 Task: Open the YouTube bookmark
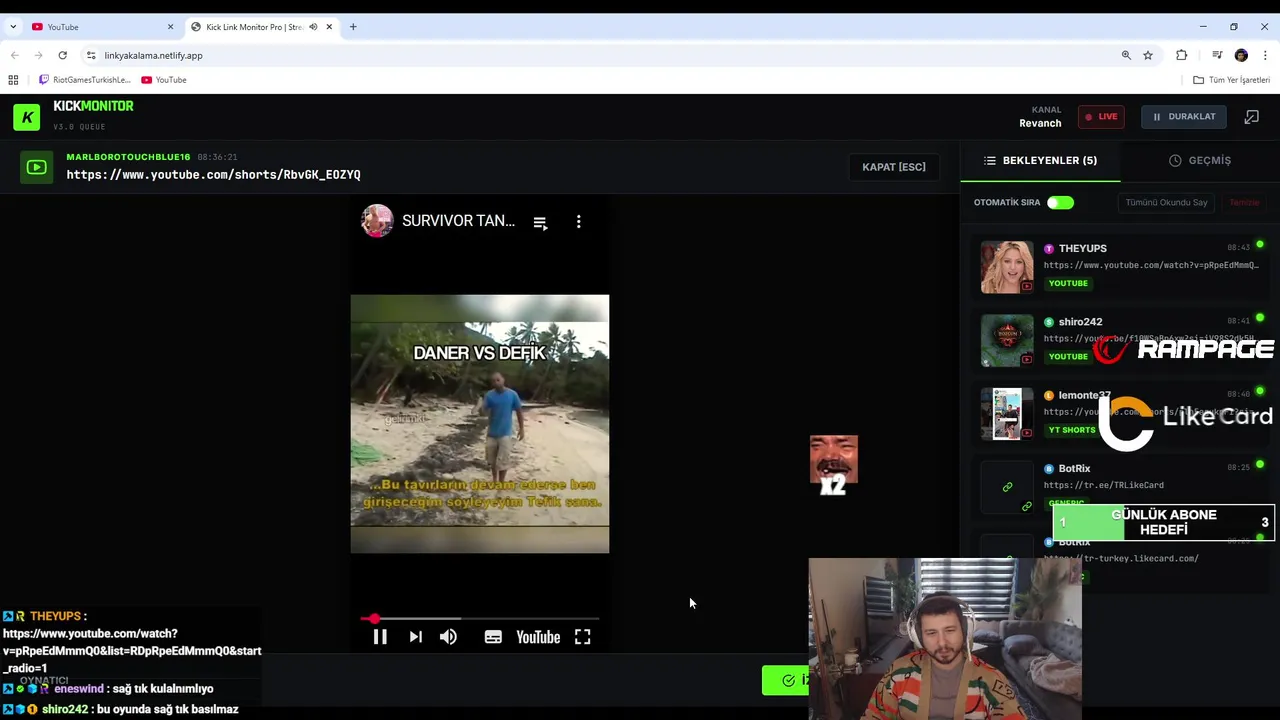point(164,80)
